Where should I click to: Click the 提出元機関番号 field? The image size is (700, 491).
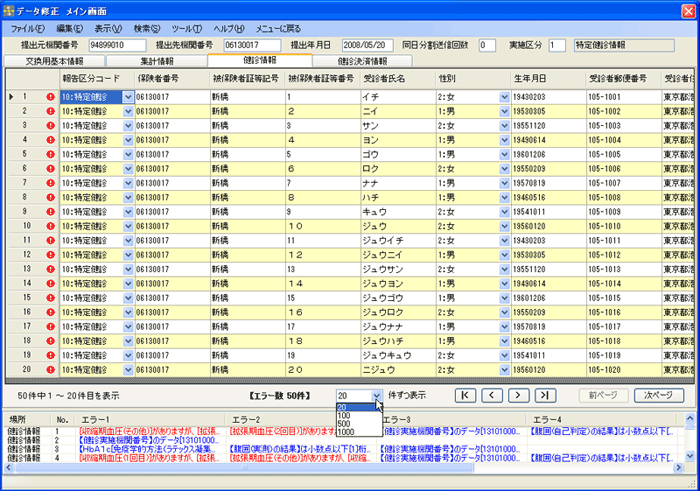click(117, 45)
